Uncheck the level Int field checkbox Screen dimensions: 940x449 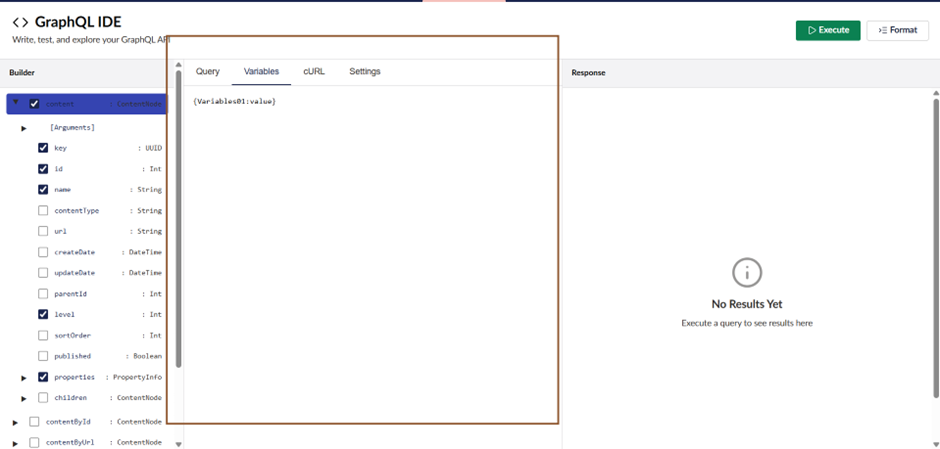pos(43,314)
